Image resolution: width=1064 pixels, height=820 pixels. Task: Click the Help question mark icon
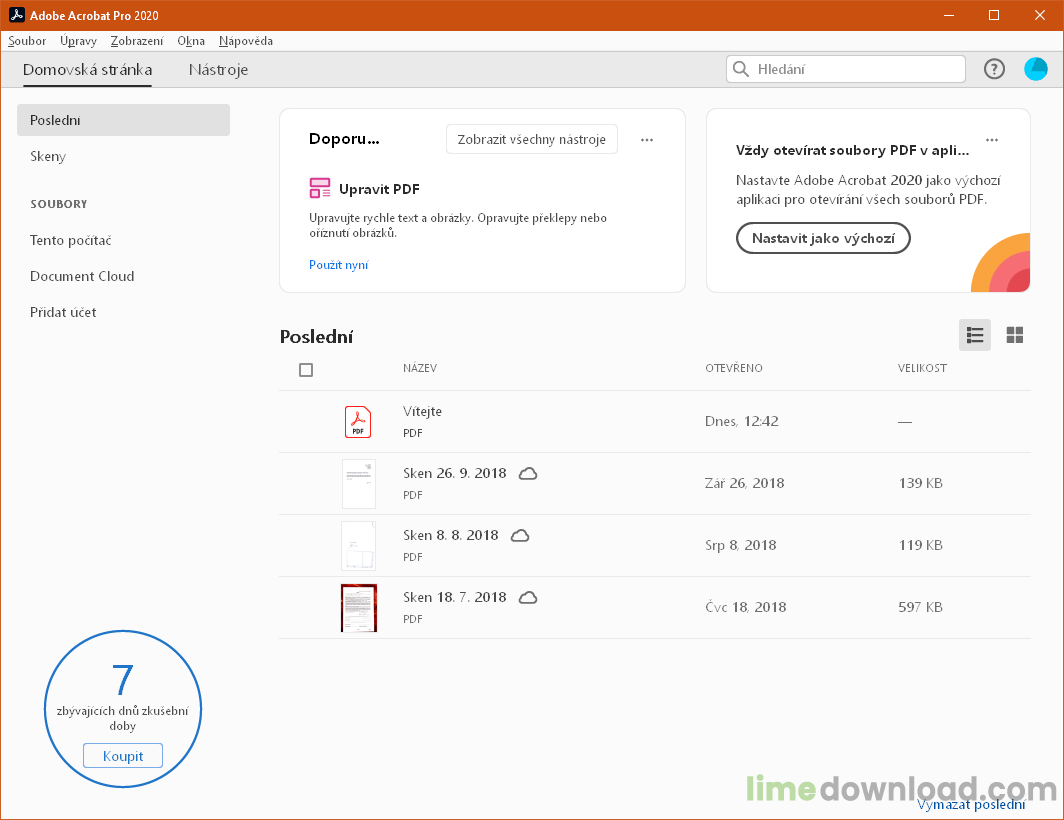click(993, 69)
